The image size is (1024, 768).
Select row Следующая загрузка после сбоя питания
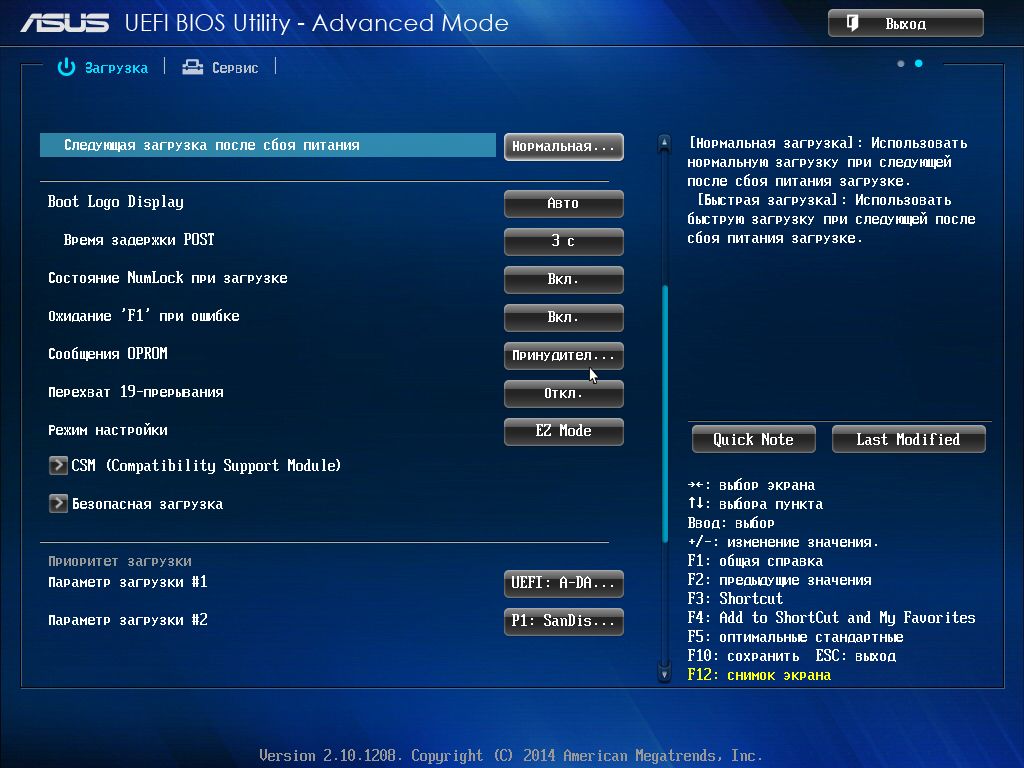click(x=268, y=145)
